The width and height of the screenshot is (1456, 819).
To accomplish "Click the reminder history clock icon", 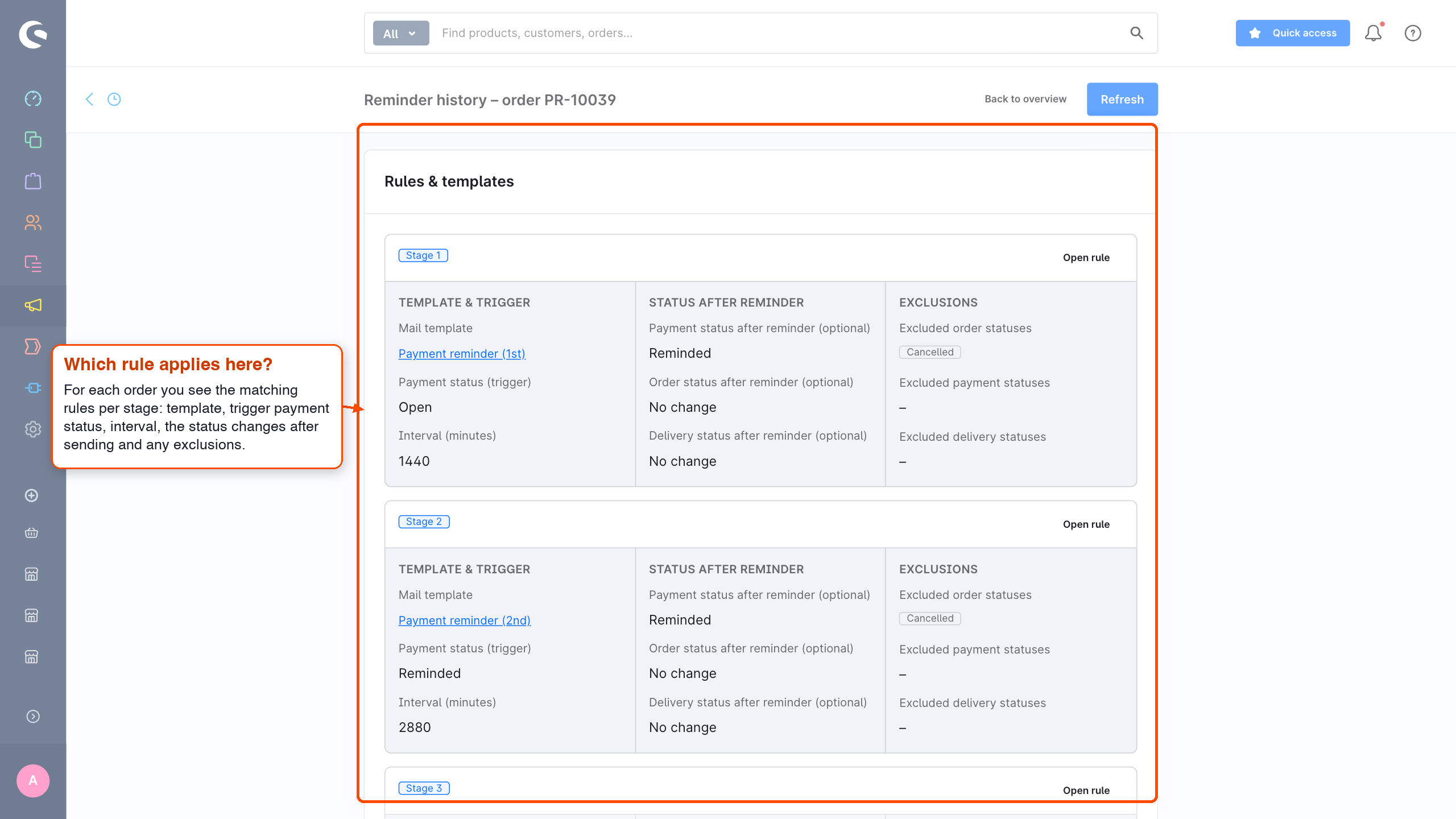I will click(x=114, y=100).
